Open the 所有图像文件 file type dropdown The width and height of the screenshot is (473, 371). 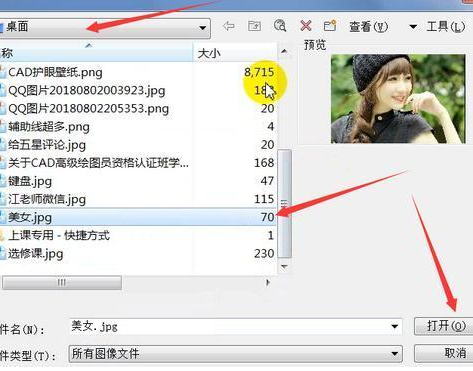click(236, 354)
